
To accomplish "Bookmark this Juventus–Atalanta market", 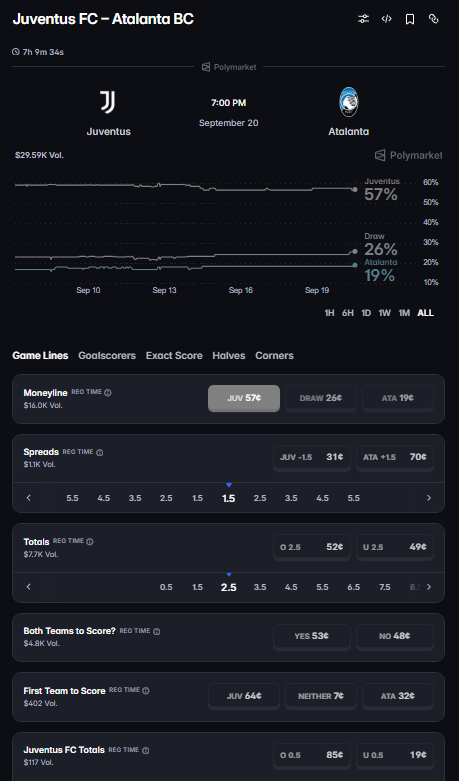I will pos(410,19).
